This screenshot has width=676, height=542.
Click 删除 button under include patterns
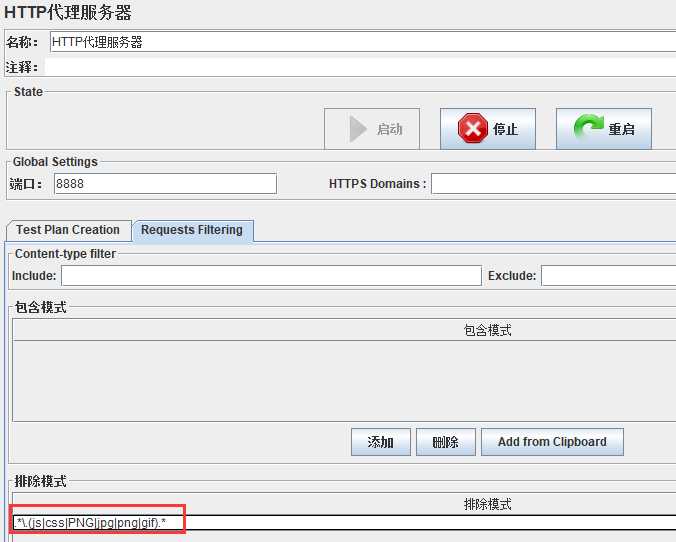pyautogui.click(x=446, y=442)
